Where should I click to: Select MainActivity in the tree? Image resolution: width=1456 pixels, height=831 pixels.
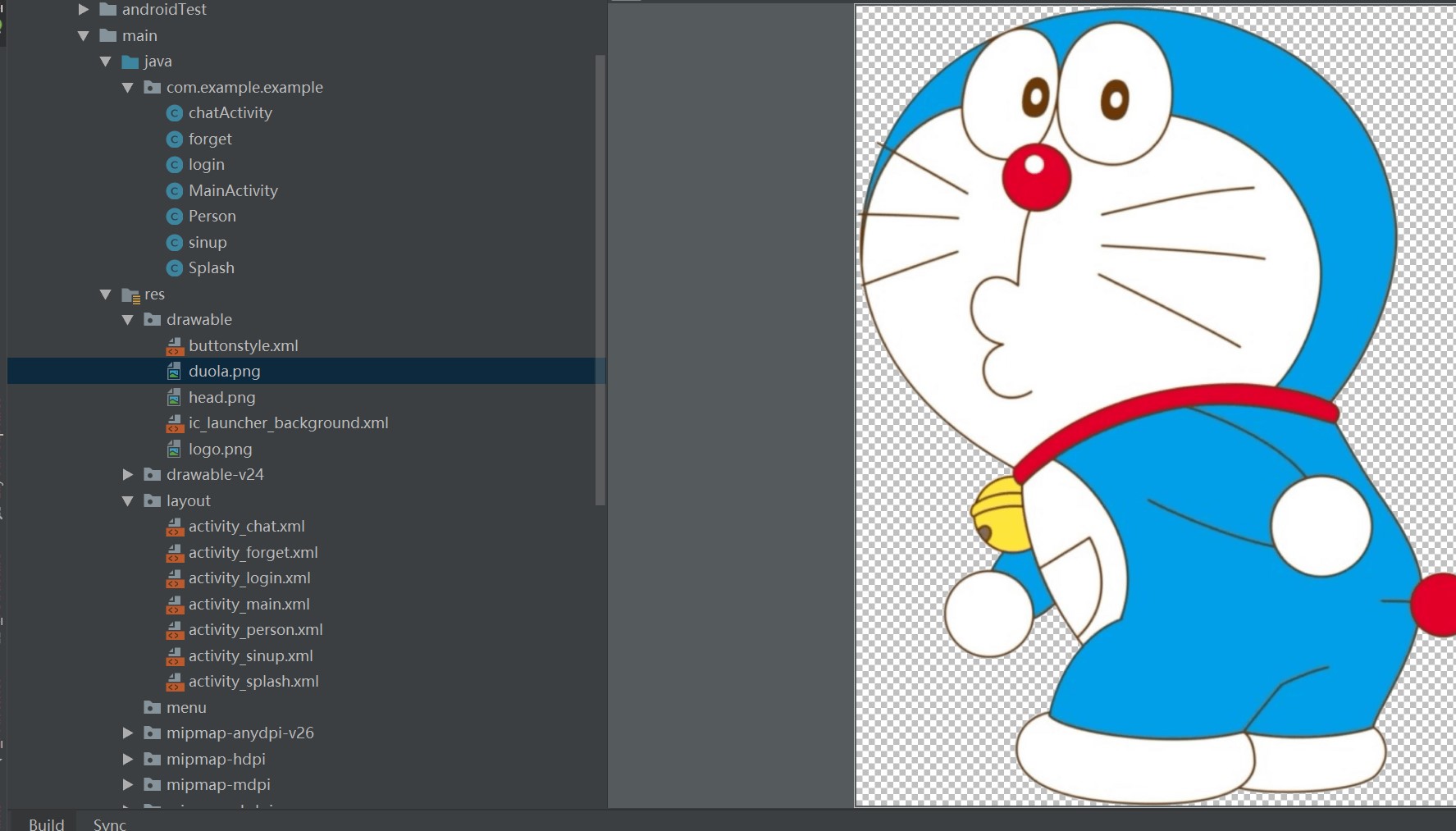[233, 191]
